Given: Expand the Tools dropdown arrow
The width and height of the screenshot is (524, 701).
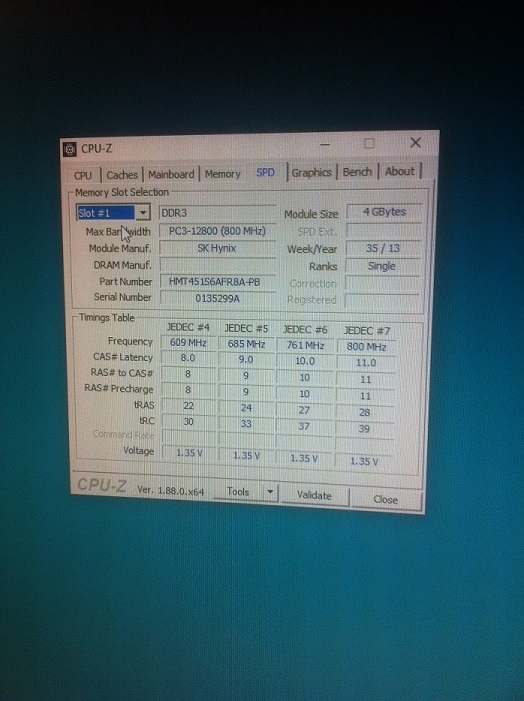Looking at the screenshot, I should pos(270,492).
